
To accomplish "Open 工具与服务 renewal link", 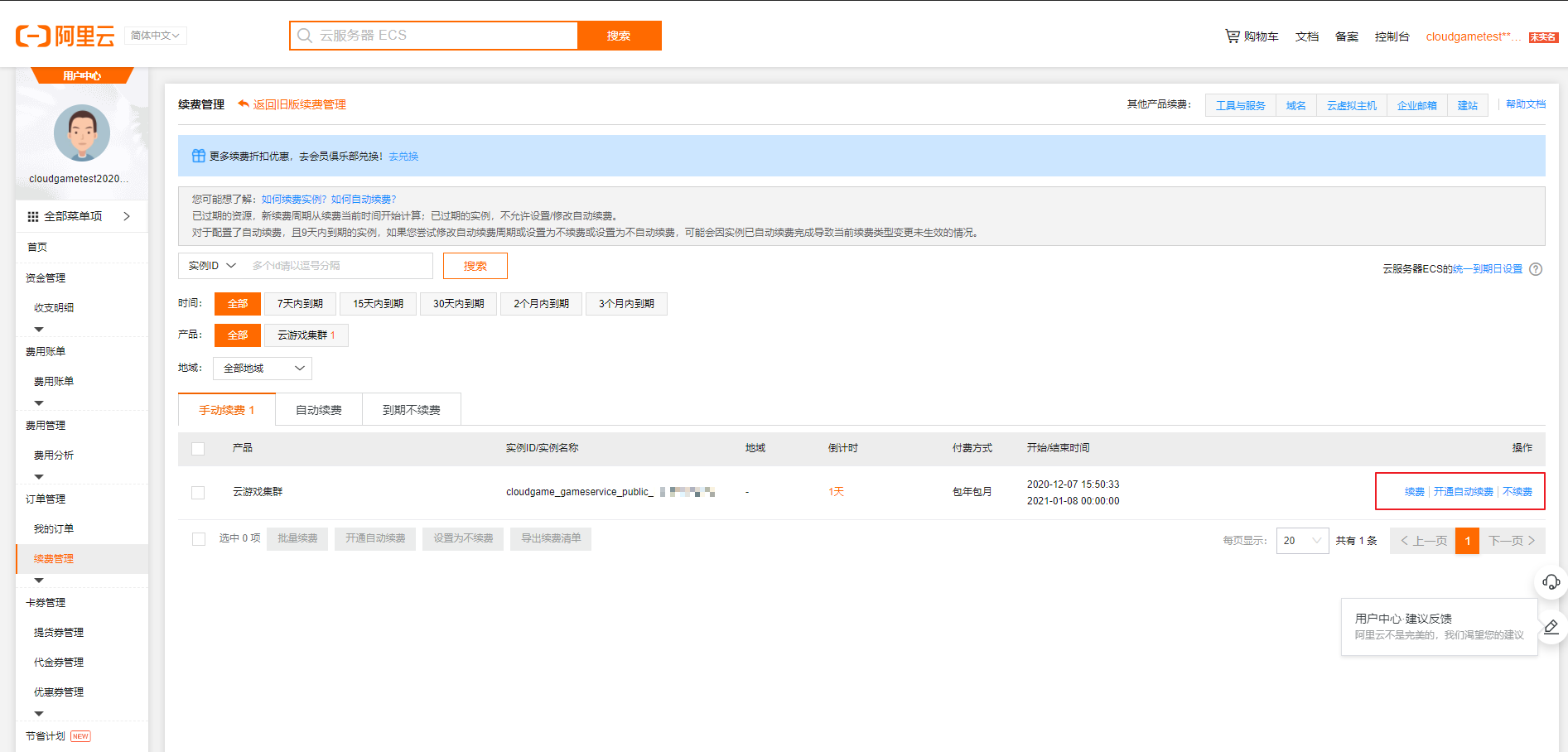I will [x=1240, y=105].
